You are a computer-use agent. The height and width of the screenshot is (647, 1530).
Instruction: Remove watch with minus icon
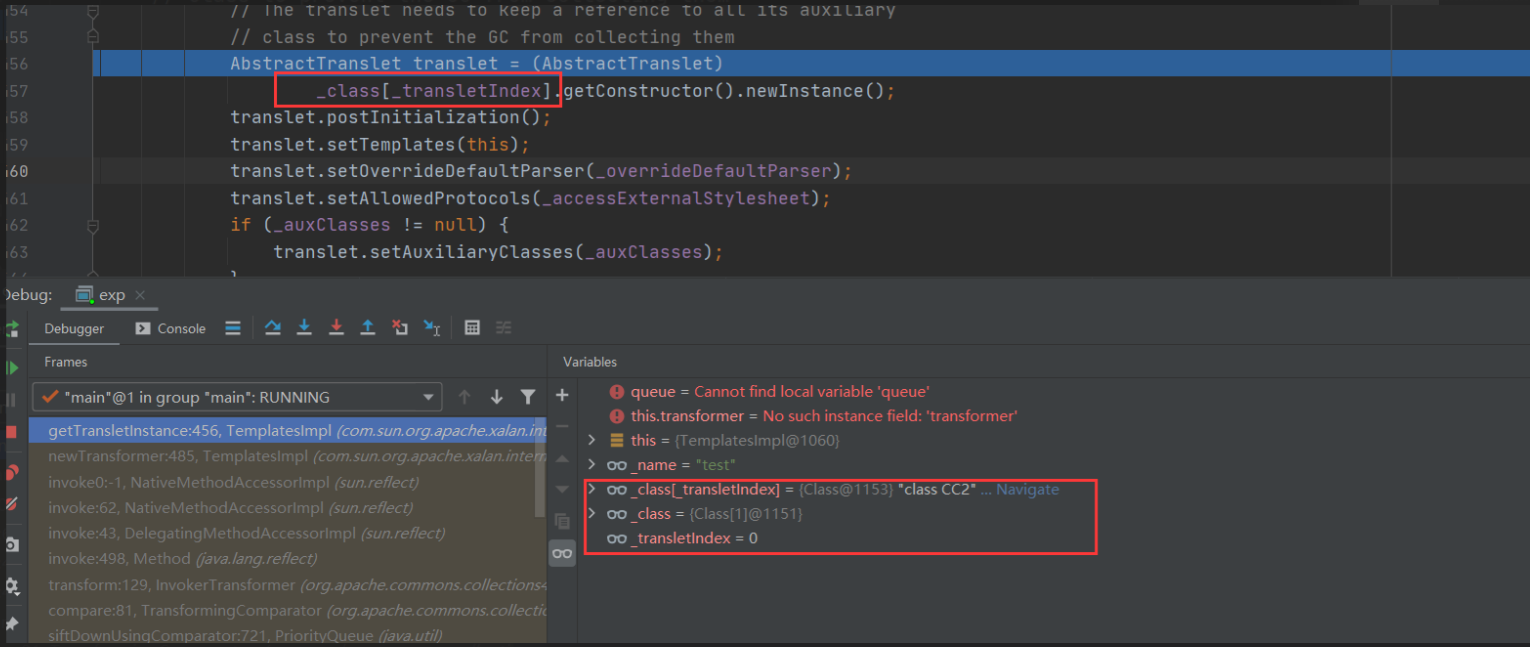click(562, 427)
